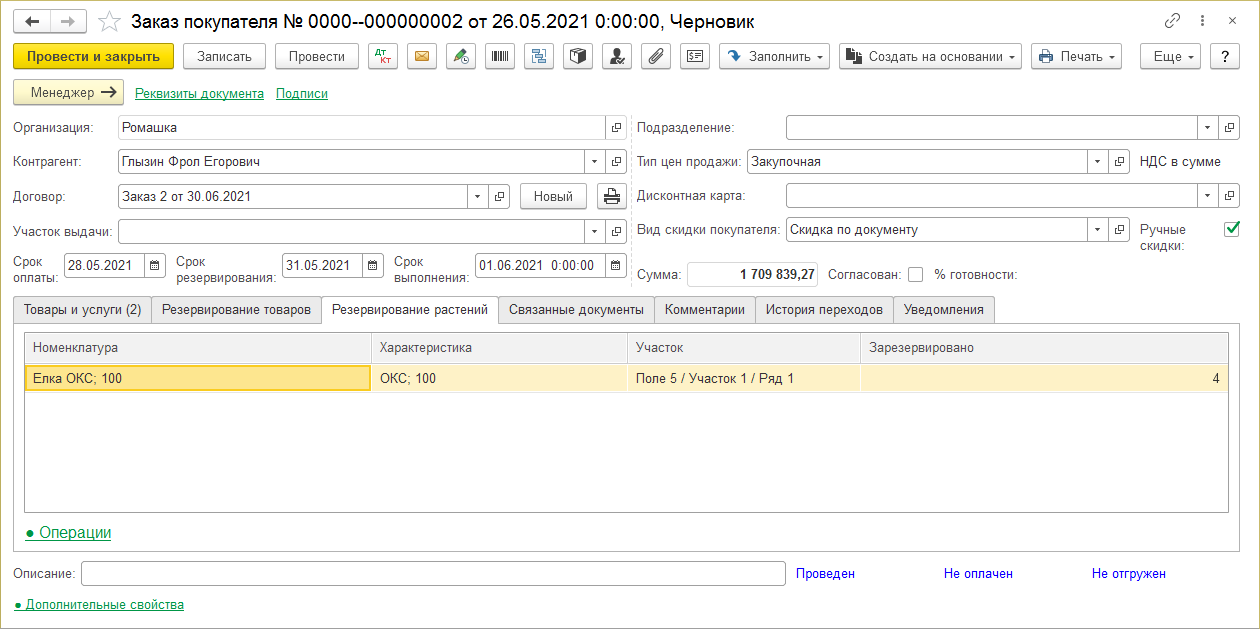Open Организация record via open icon
This screenshot has width=1260, height=629.
[616, 128]
